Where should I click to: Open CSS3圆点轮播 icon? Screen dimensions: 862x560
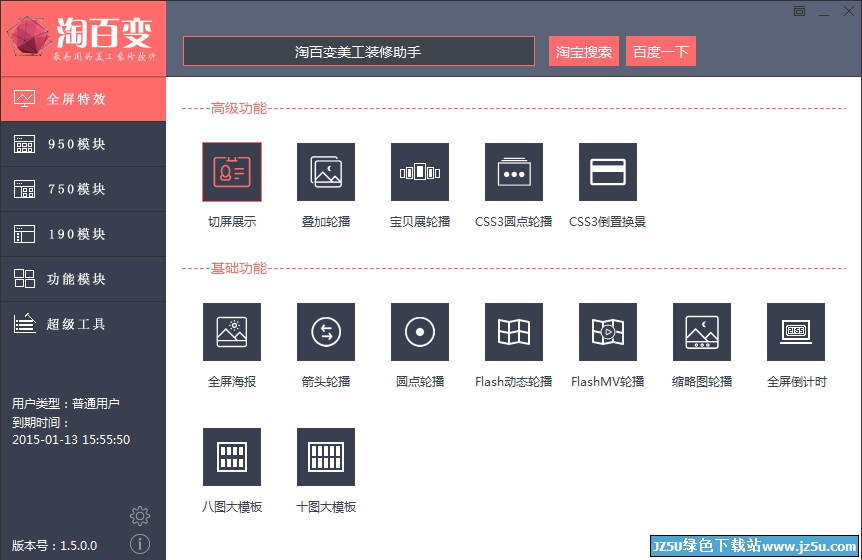point(514,172)
